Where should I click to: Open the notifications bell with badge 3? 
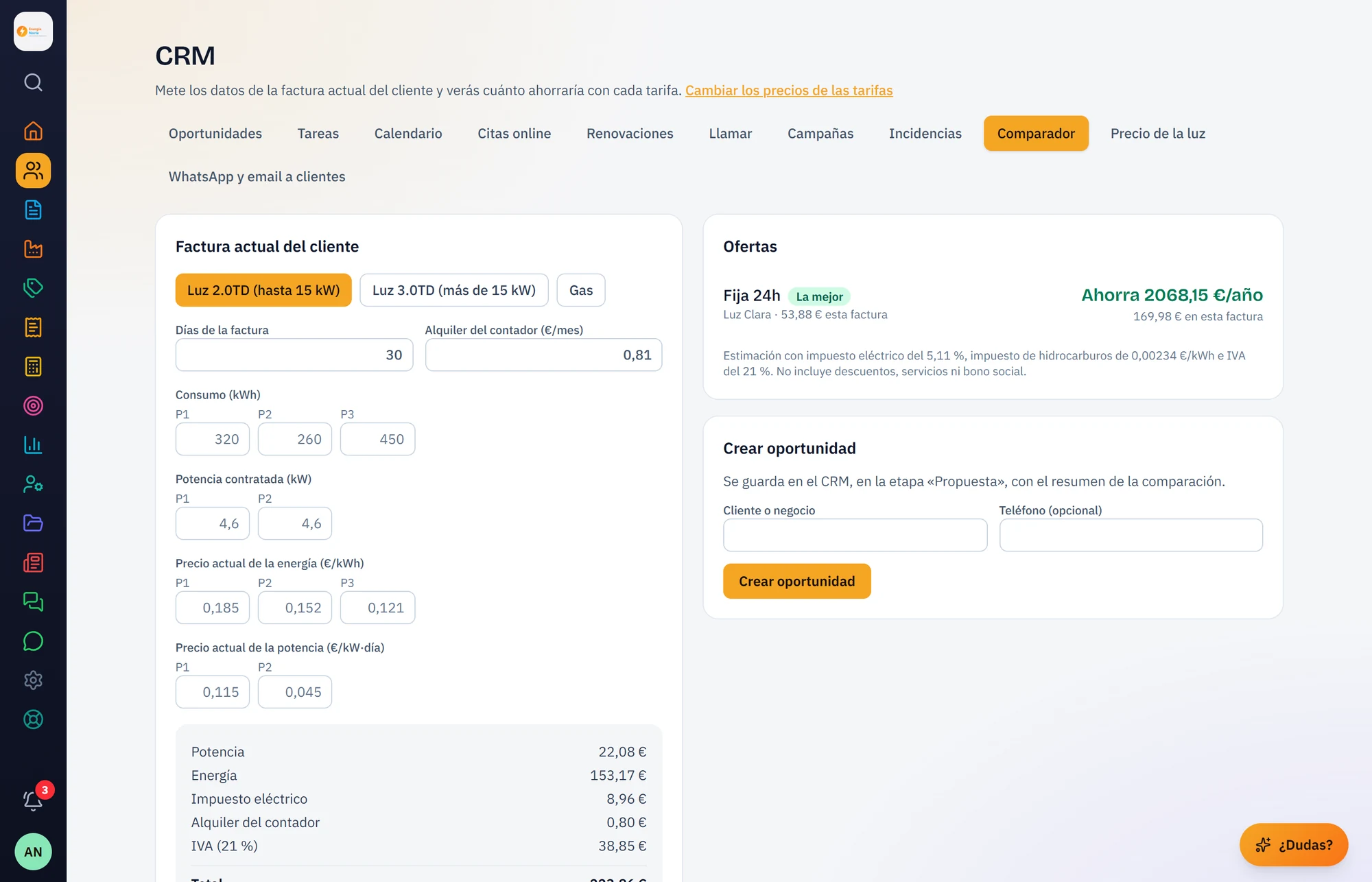point(33,800)
